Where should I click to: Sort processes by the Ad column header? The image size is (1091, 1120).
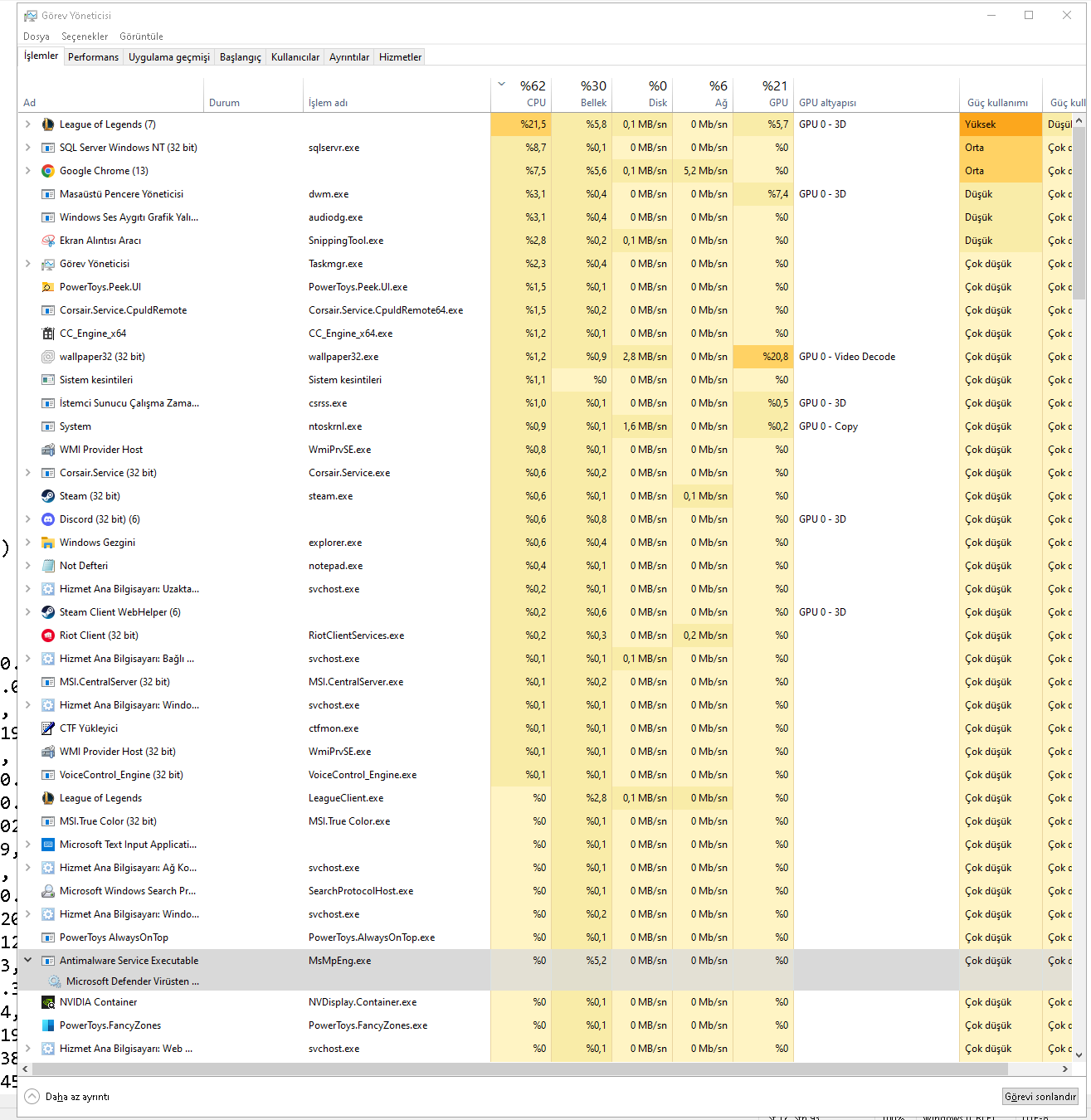[x=110, y=95]
